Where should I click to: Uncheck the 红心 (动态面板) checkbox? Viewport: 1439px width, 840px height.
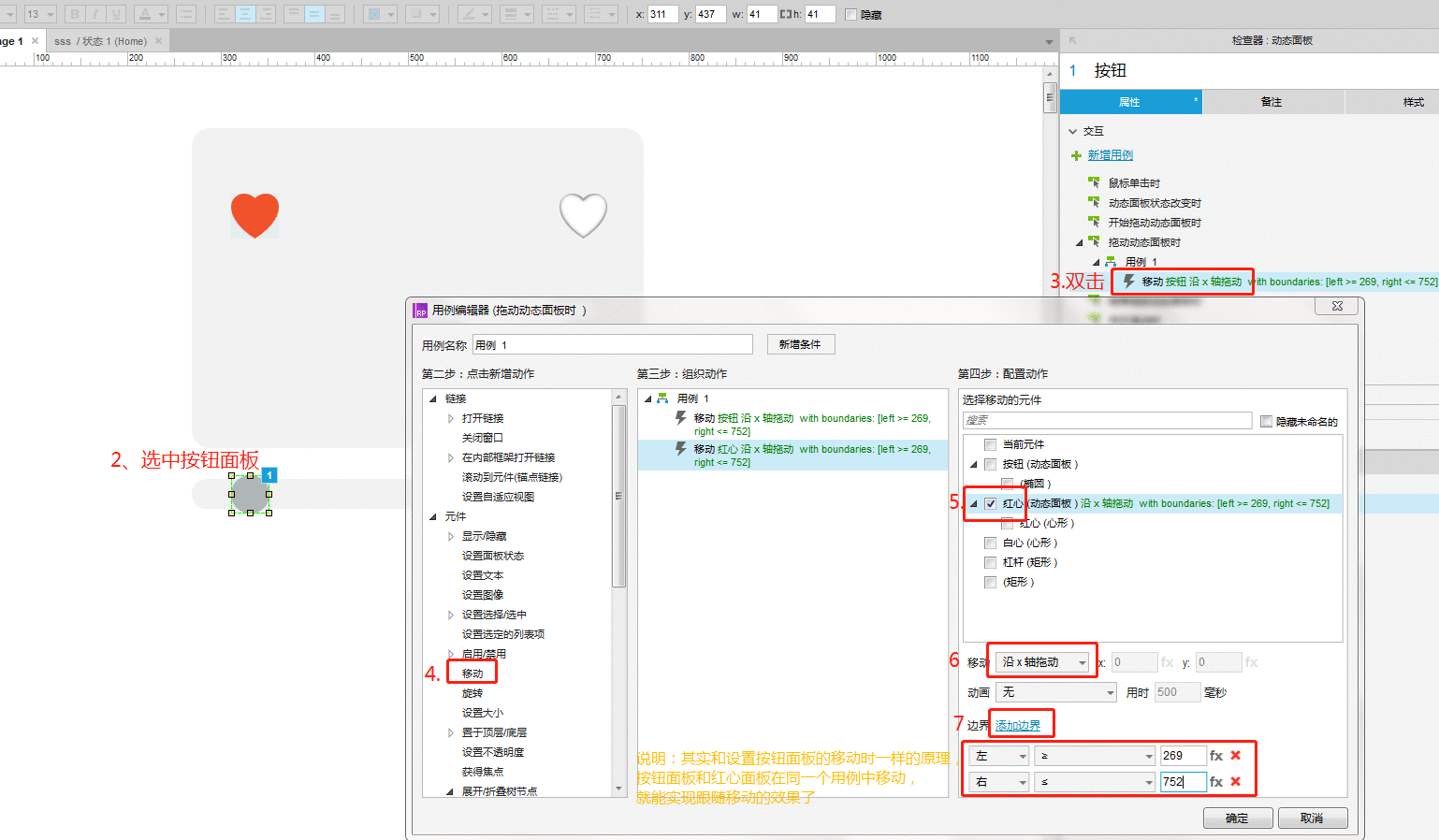[x=990, y=503]
